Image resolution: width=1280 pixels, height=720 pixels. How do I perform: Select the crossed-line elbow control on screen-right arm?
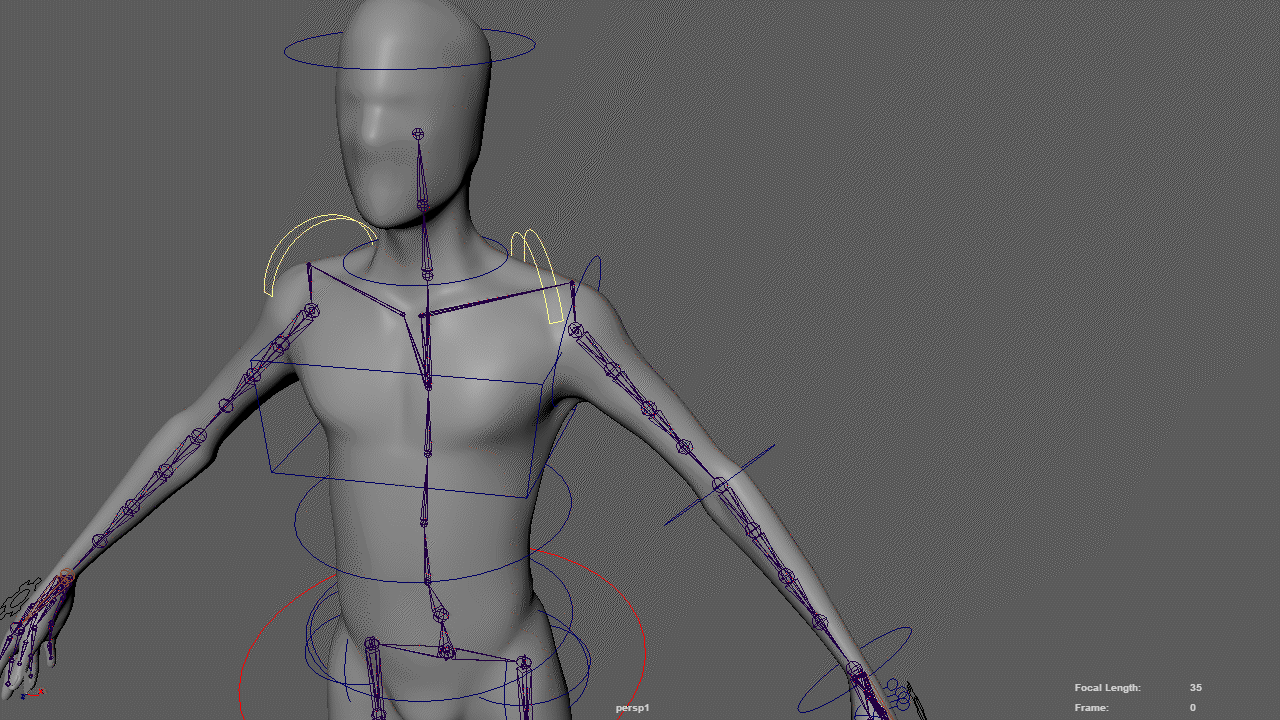[720, 485]
